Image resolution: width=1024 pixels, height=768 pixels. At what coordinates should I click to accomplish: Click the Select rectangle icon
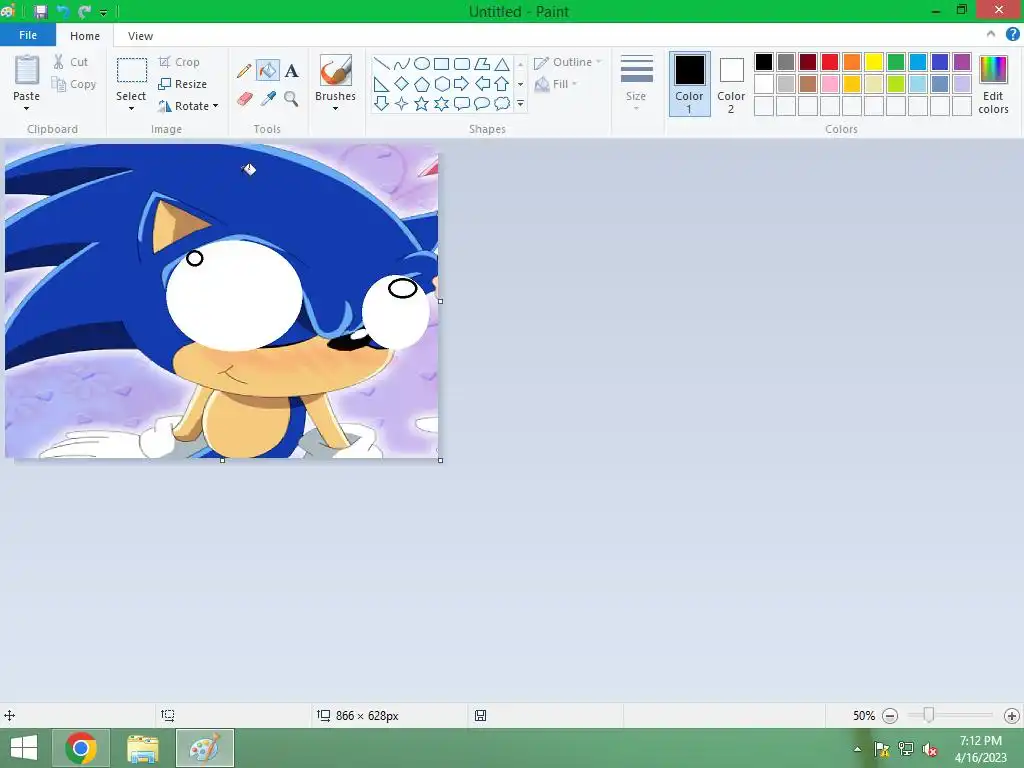point(131,70)
